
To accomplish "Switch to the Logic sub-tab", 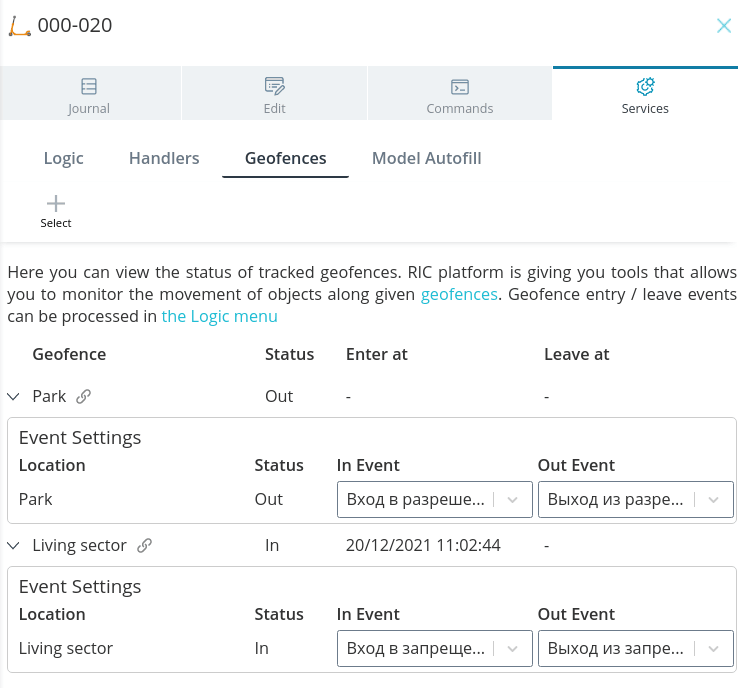I will 64,158.
